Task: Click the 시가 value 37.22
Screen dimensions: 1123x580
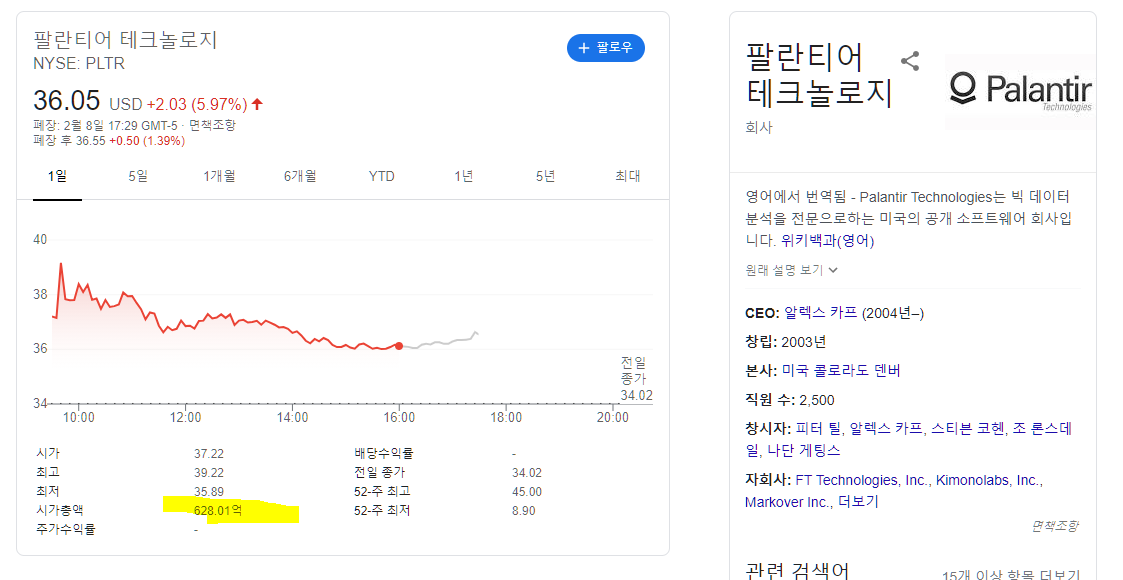Action: point(208,454)
